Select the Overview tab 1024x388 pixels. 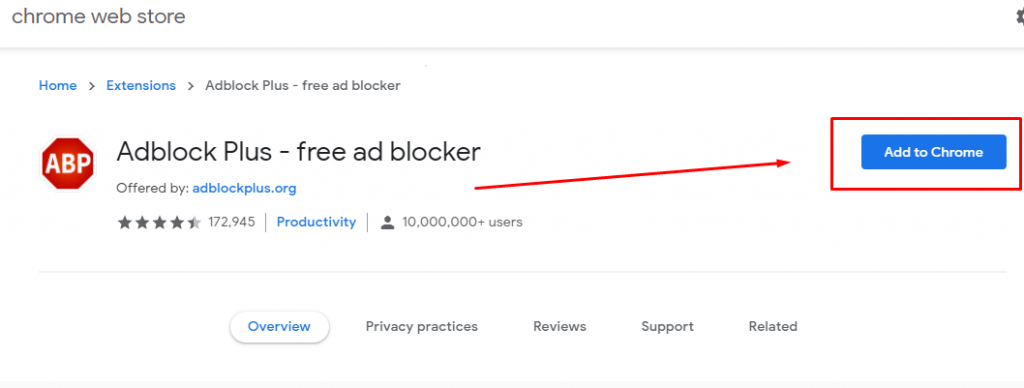(x=280, y=327)
